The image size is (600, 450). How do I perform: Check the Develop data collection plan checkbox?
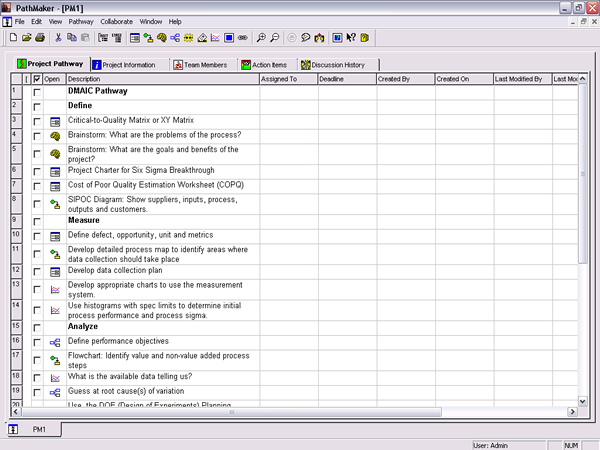[x=37, y=272]
